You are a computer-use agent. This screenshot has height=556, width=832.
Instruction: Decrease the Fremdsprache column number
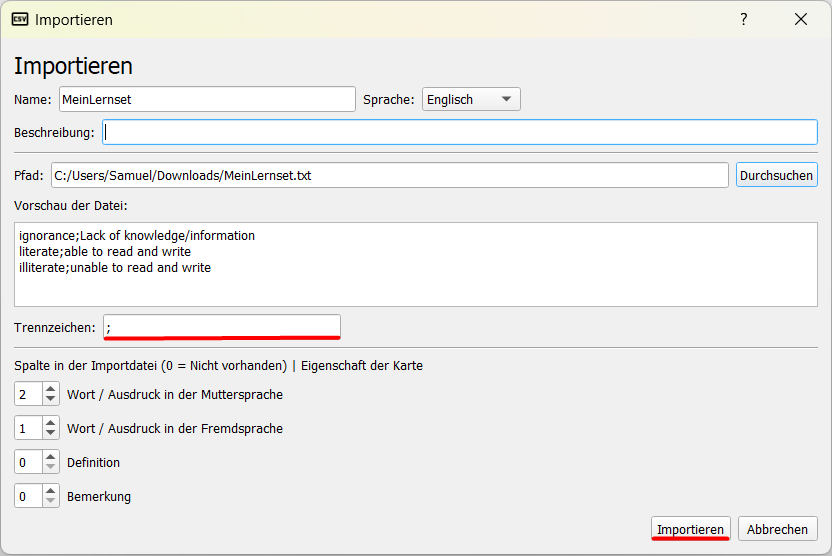tap(51, 434)
